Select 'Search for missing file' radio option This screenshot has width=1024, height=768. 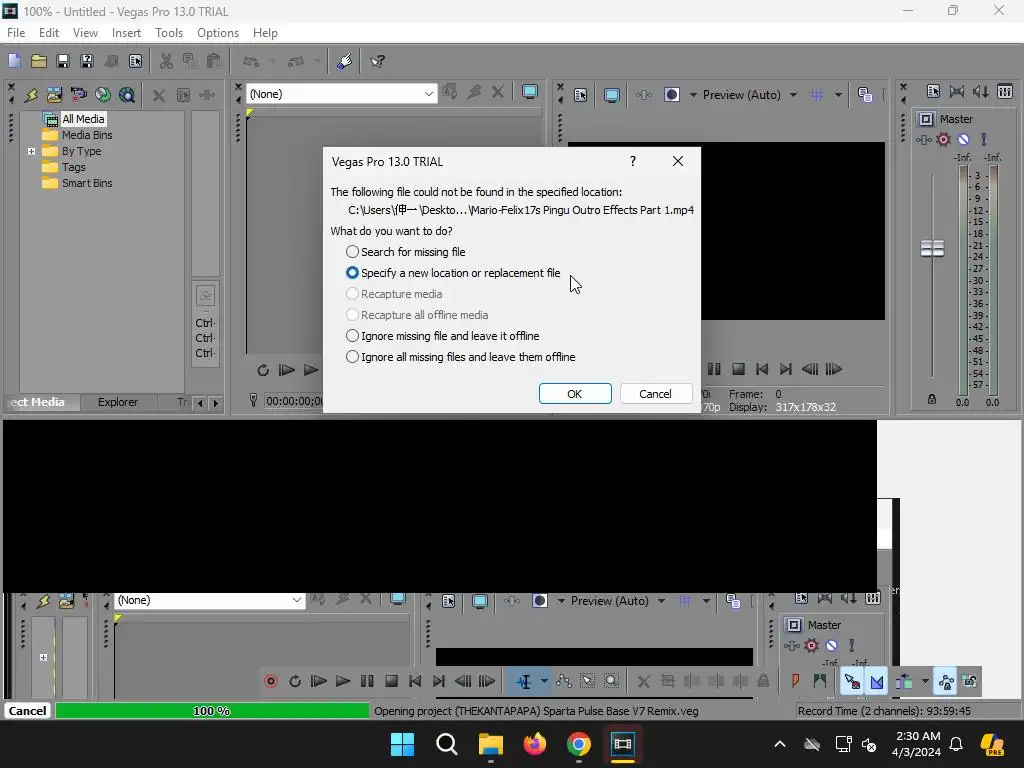pos(406,252)
